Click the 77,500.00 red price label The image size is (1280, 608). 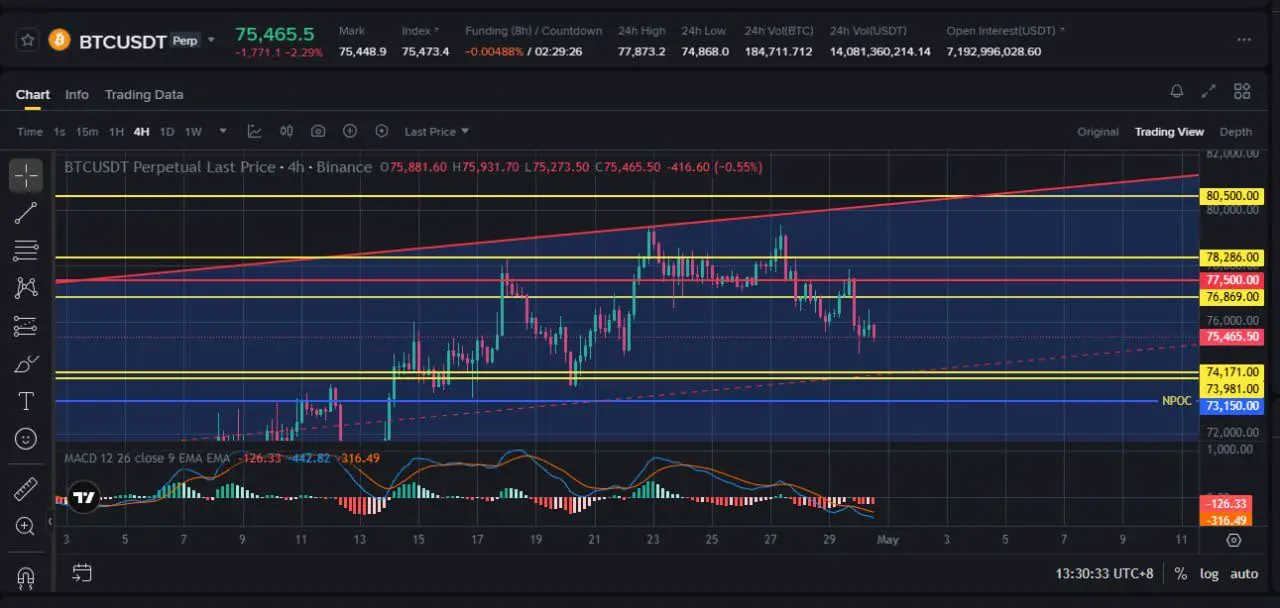pyautogui.click(x=1233, y=282)
